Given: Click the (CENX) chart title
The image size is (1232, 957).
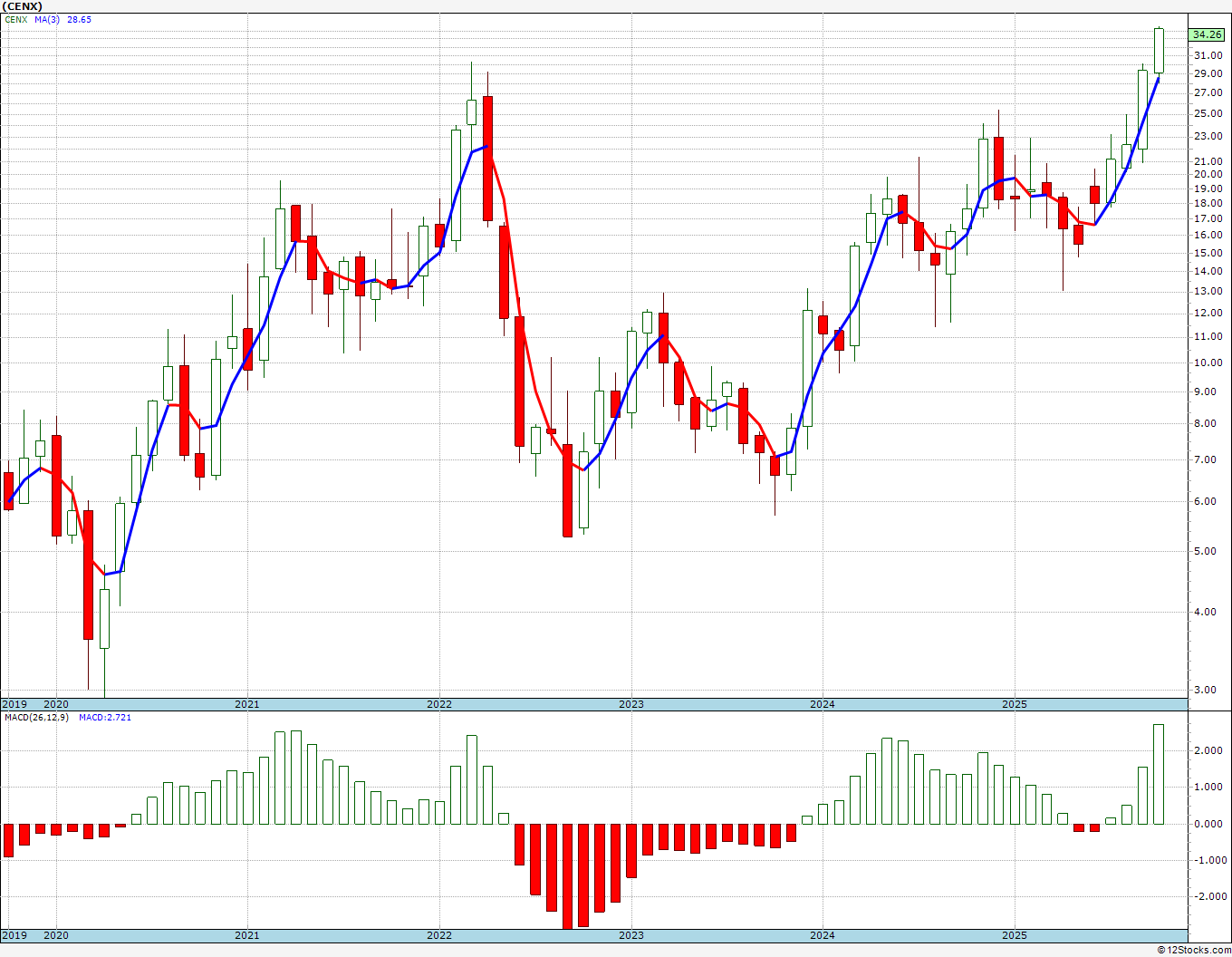Looking at the screenshot, I should [x=23, y=6].
